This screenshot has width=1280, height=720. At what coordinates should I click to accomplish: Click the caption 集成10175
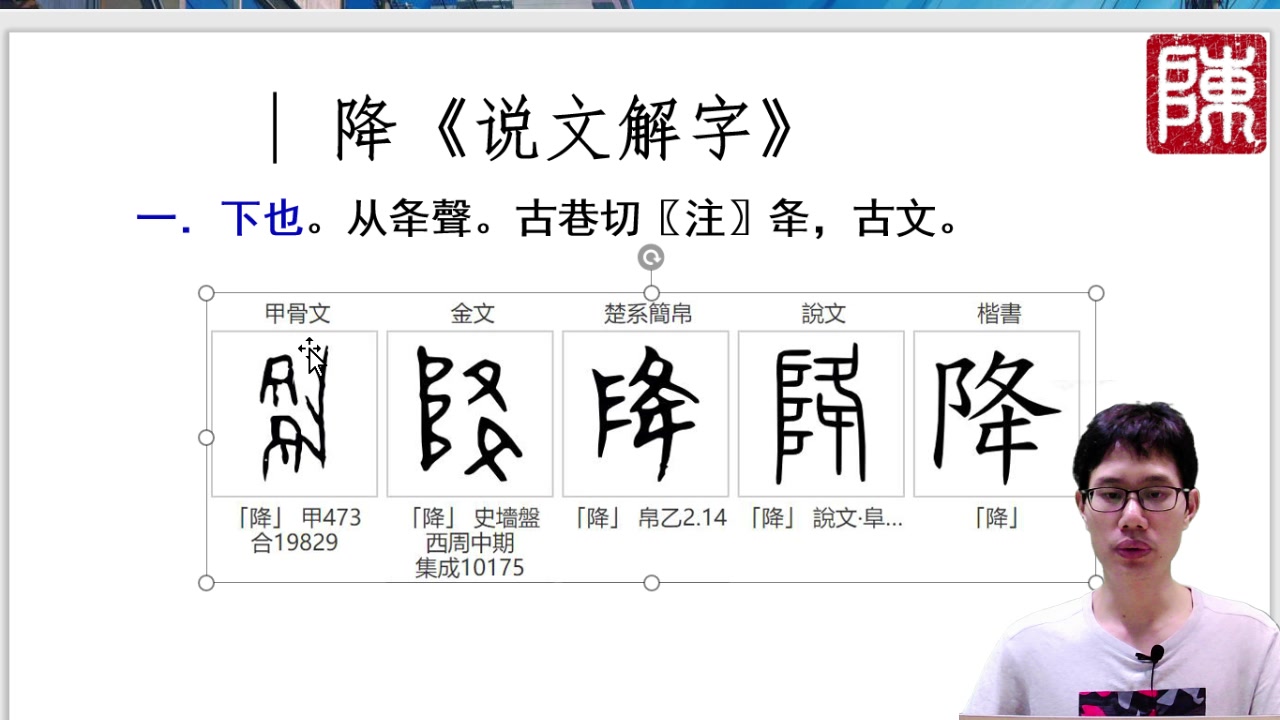coord(470,568)
